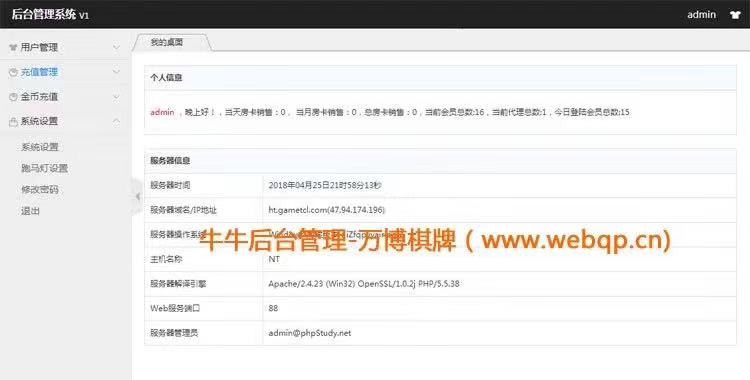The width and height of the screenshot is (750, 380).
Task: Click the 服务器解译引擎 label
Action: (x=178, y=284)
